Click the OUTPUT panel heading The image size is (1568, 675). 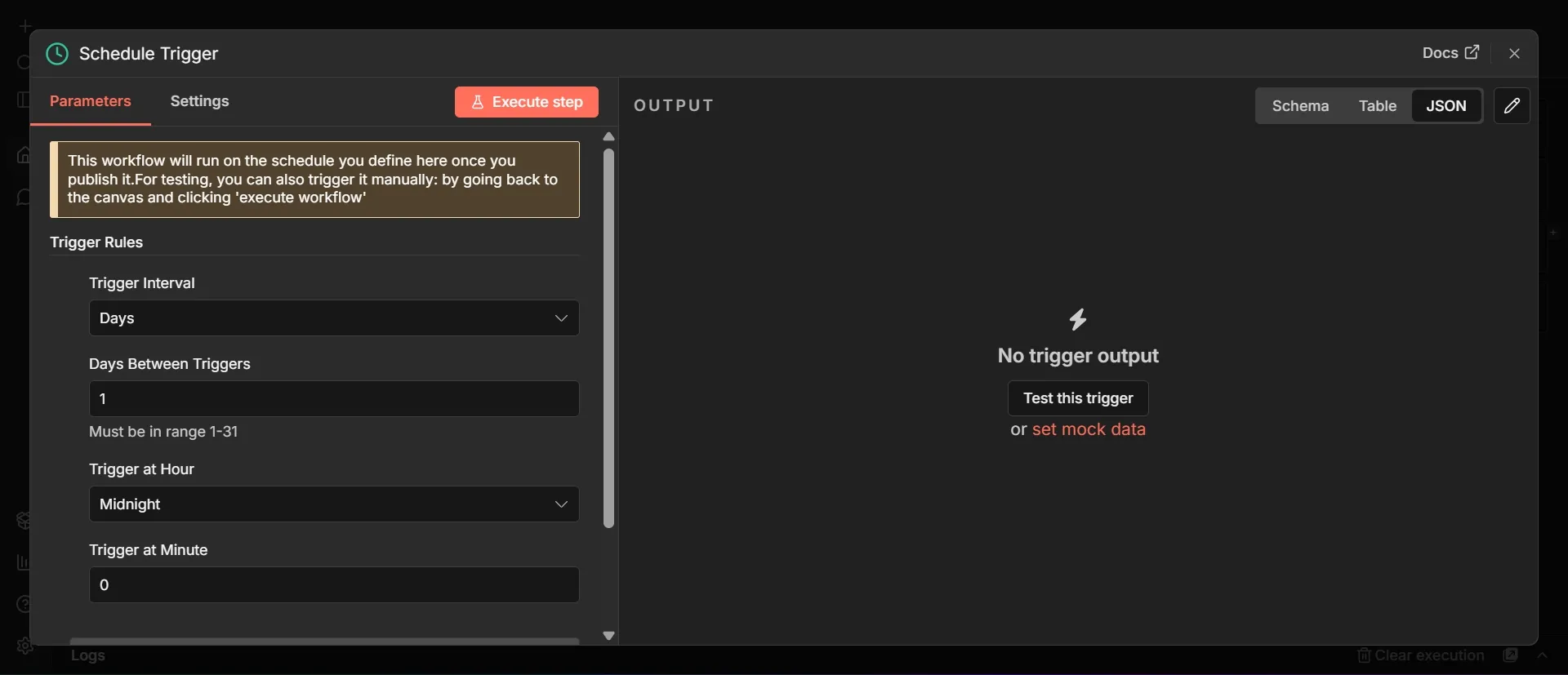point(674,105)
